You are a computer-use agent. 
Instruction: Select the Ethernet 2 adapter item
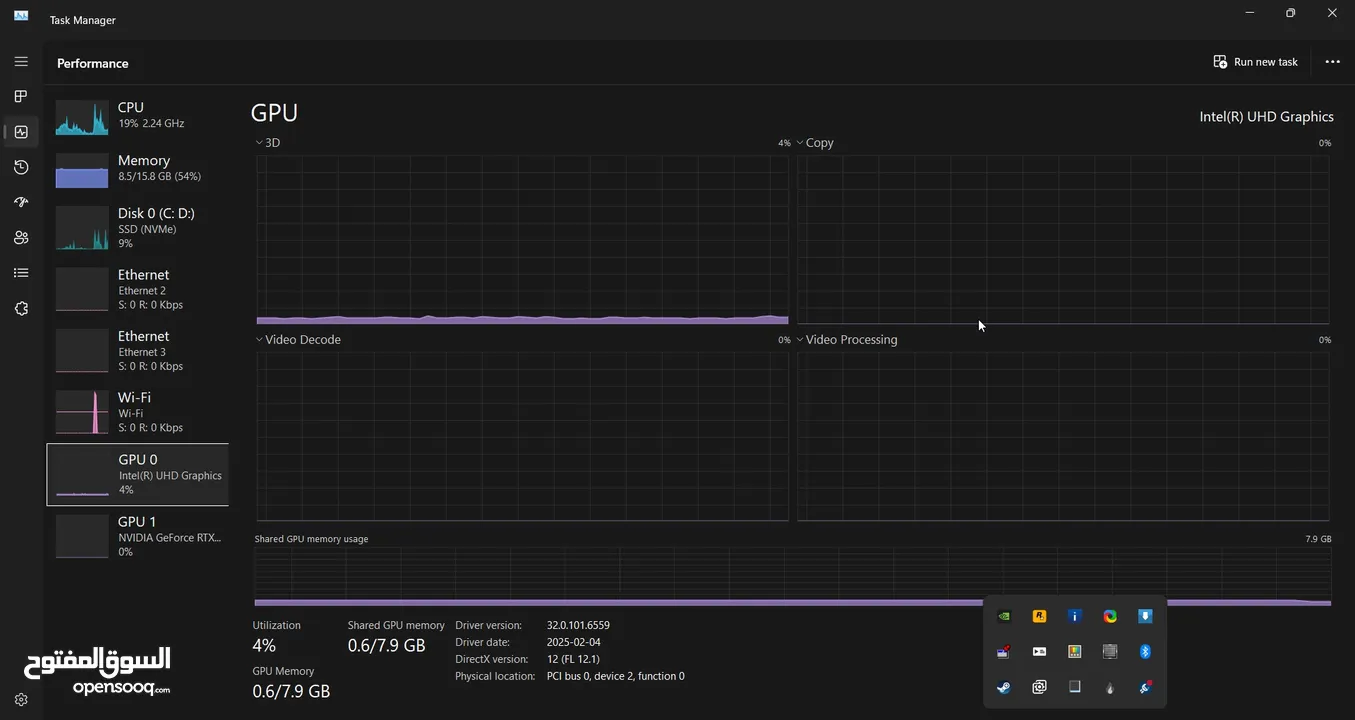(x=138, y=289)
